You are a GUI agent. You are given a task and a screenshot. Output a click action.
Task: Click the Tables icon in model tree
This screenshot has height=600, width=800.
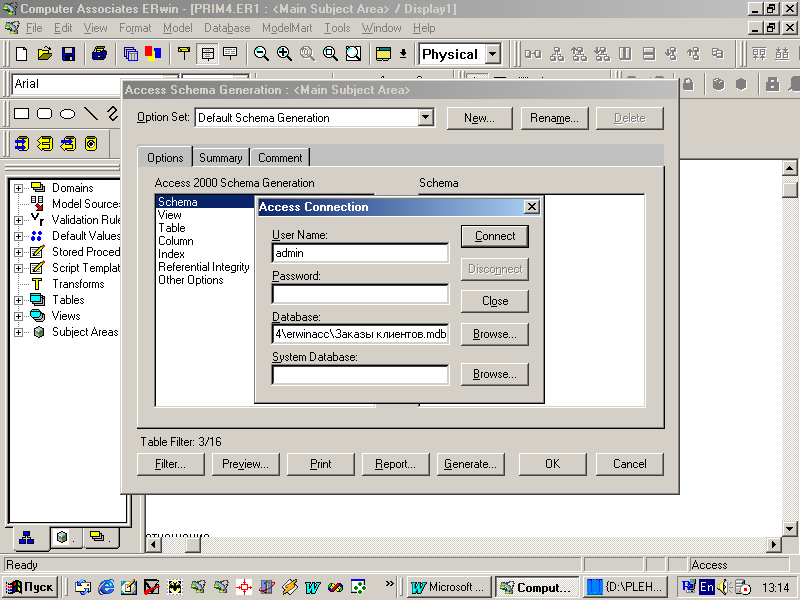click(38, 299)
